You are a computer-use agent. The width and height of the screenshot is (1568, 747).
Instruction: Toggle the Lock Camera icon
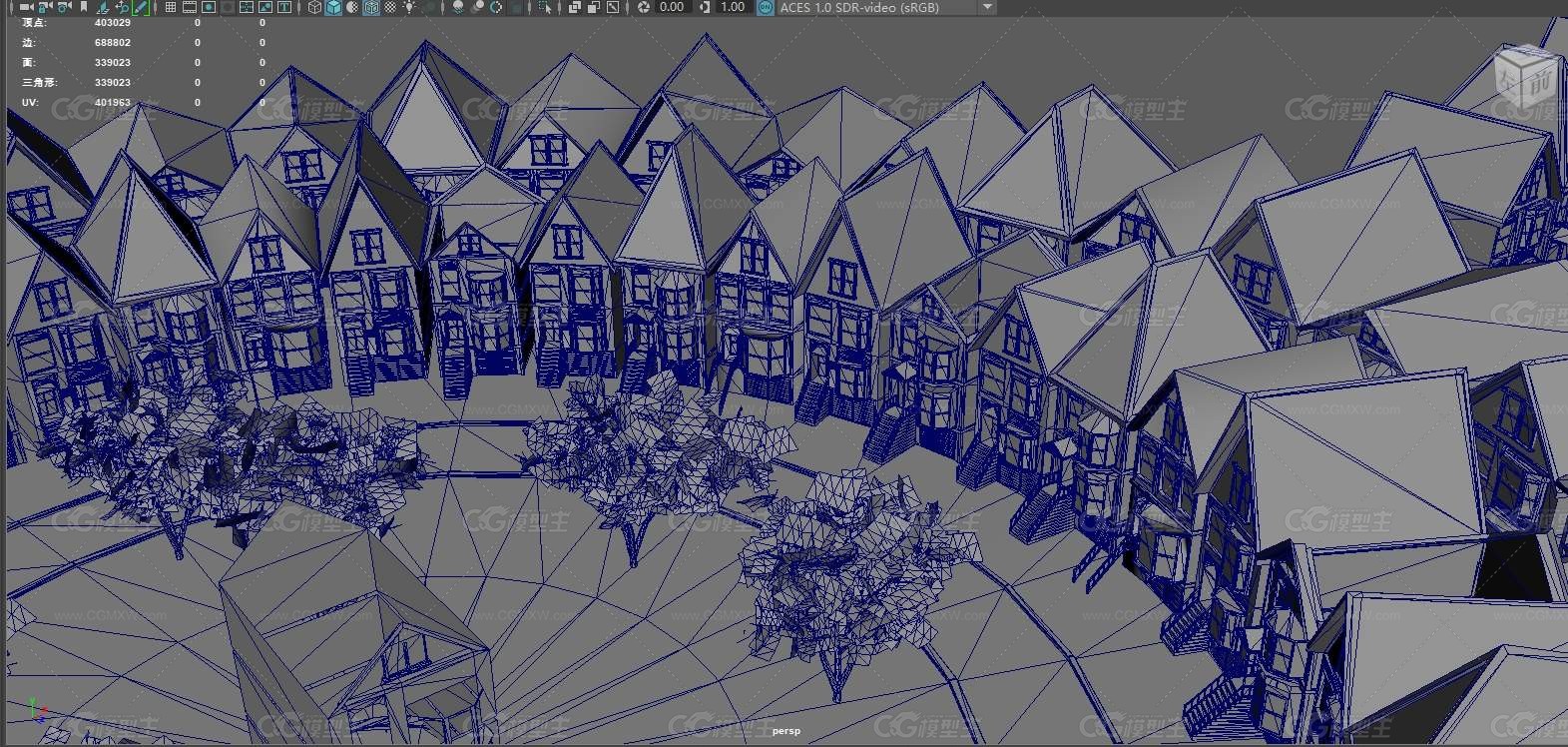point(45,7)
